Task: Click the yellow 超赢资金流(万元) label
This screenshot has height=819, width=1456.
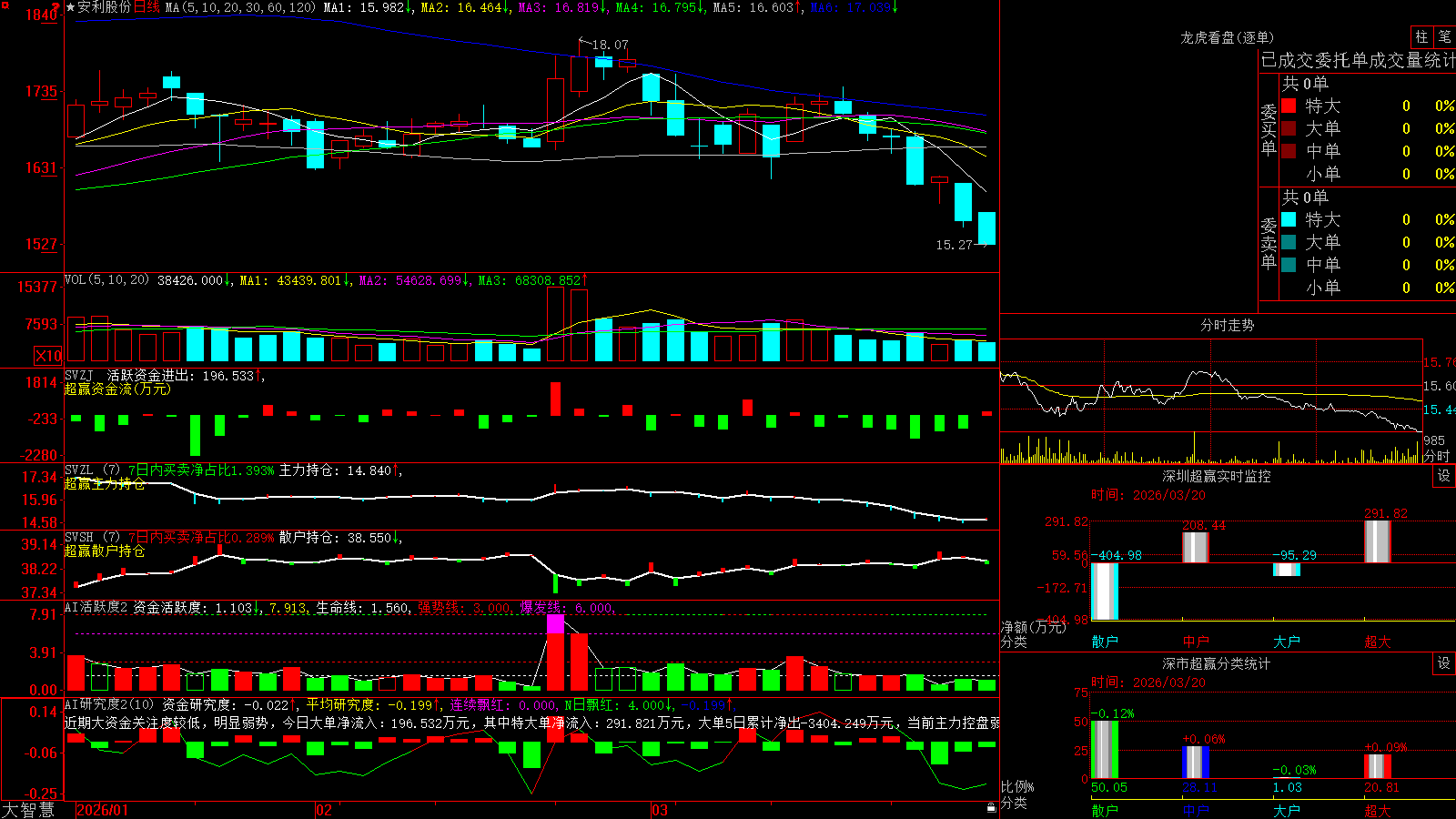Action: [117, 389]
